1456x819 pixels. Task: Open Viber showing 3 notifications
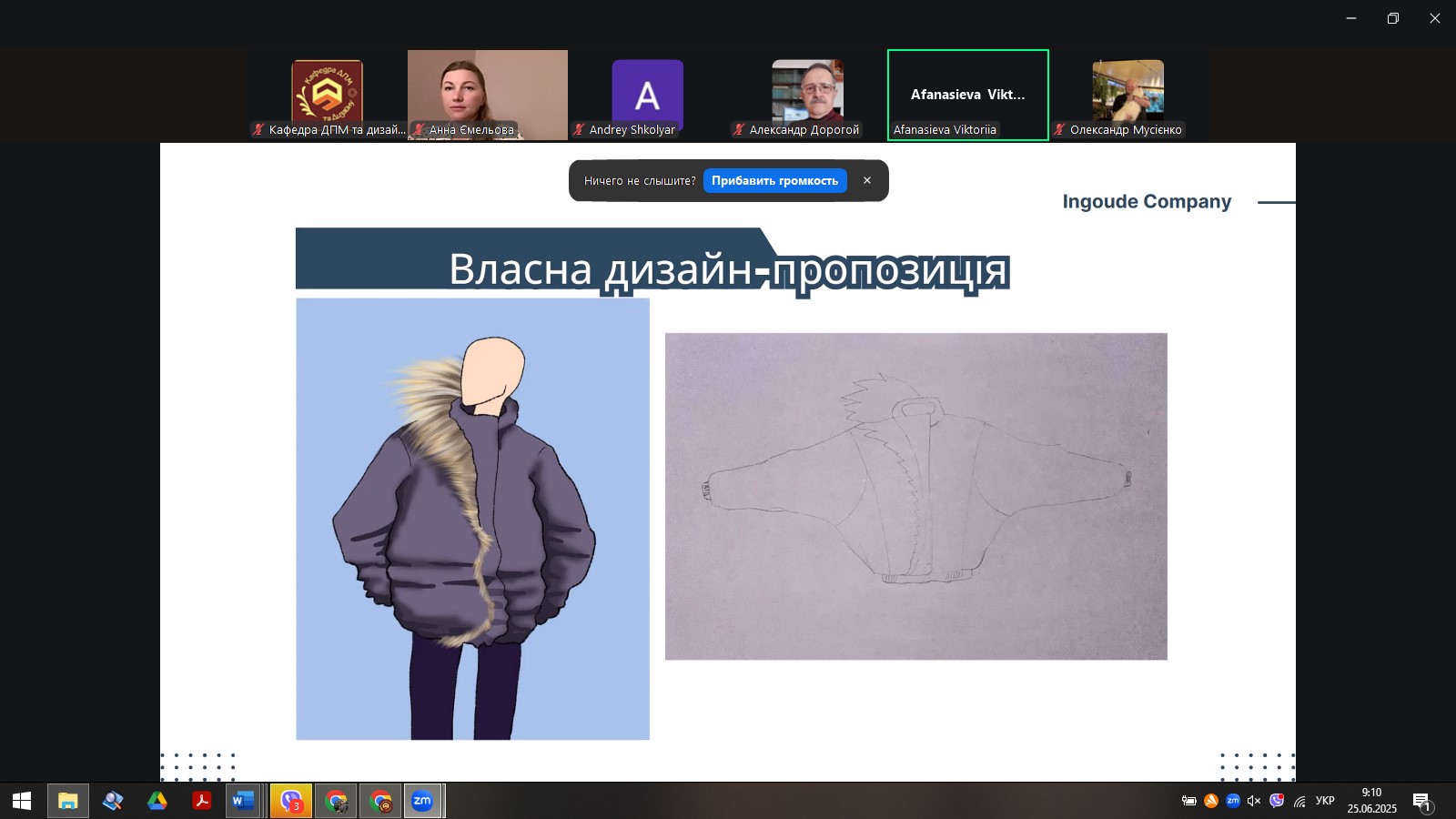tap(291, 802)
